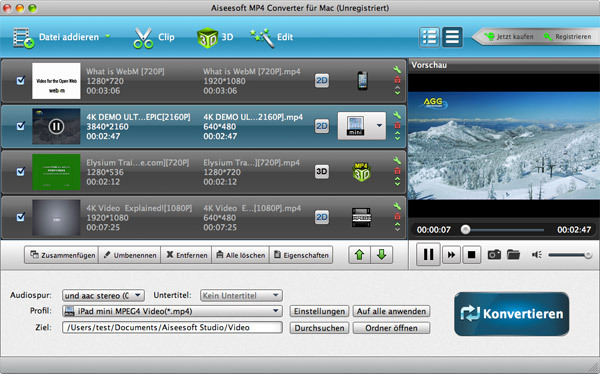Viewport: 600px width, 374px height.
Task: Open the snapshot folder icon
Action: (x=513, y=255)
